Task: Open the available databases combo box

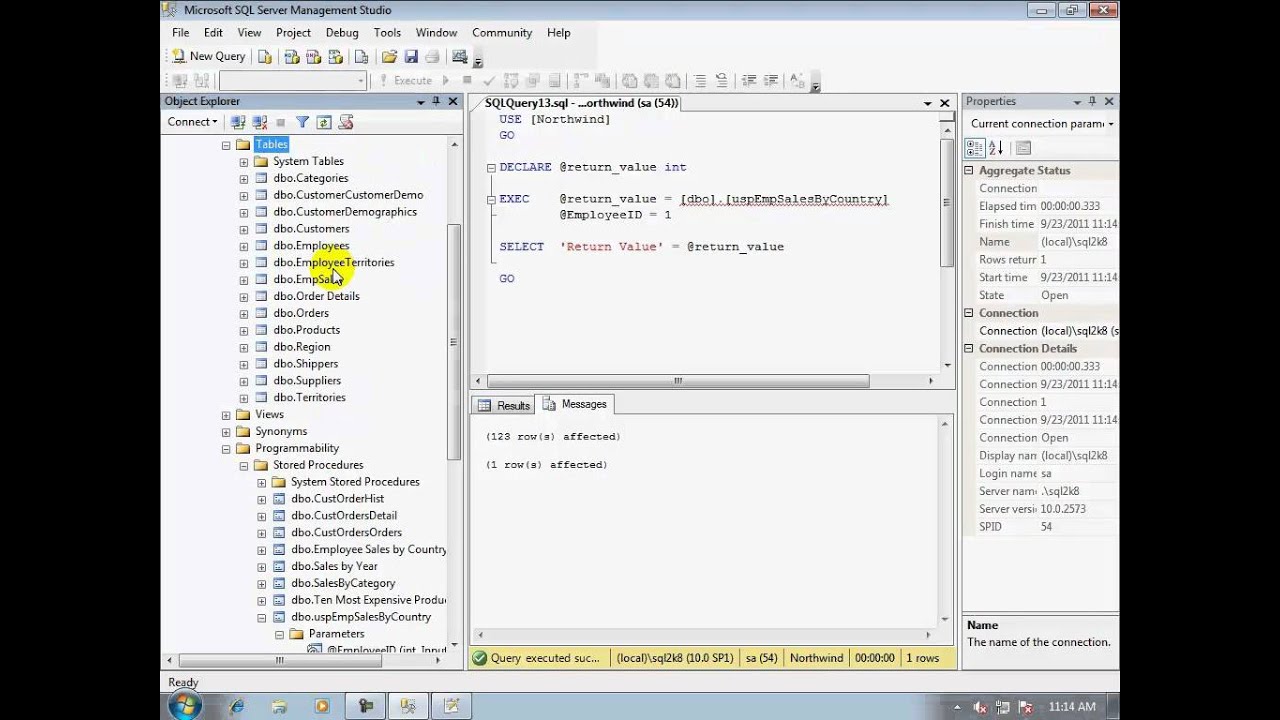Action: (x=293, y=81)
